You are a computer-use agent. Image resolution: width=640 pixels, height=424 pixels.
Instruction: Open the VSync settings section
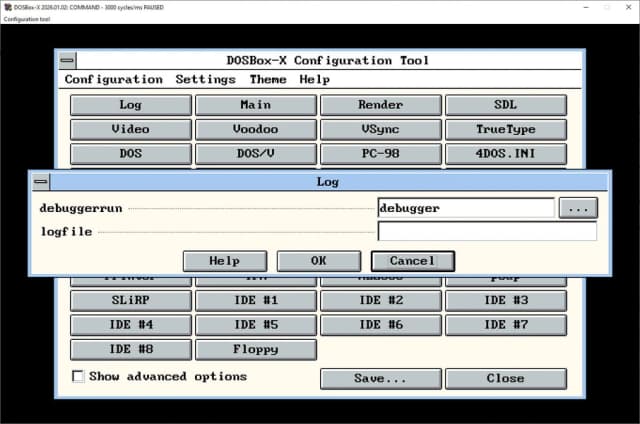coord(381,129)
